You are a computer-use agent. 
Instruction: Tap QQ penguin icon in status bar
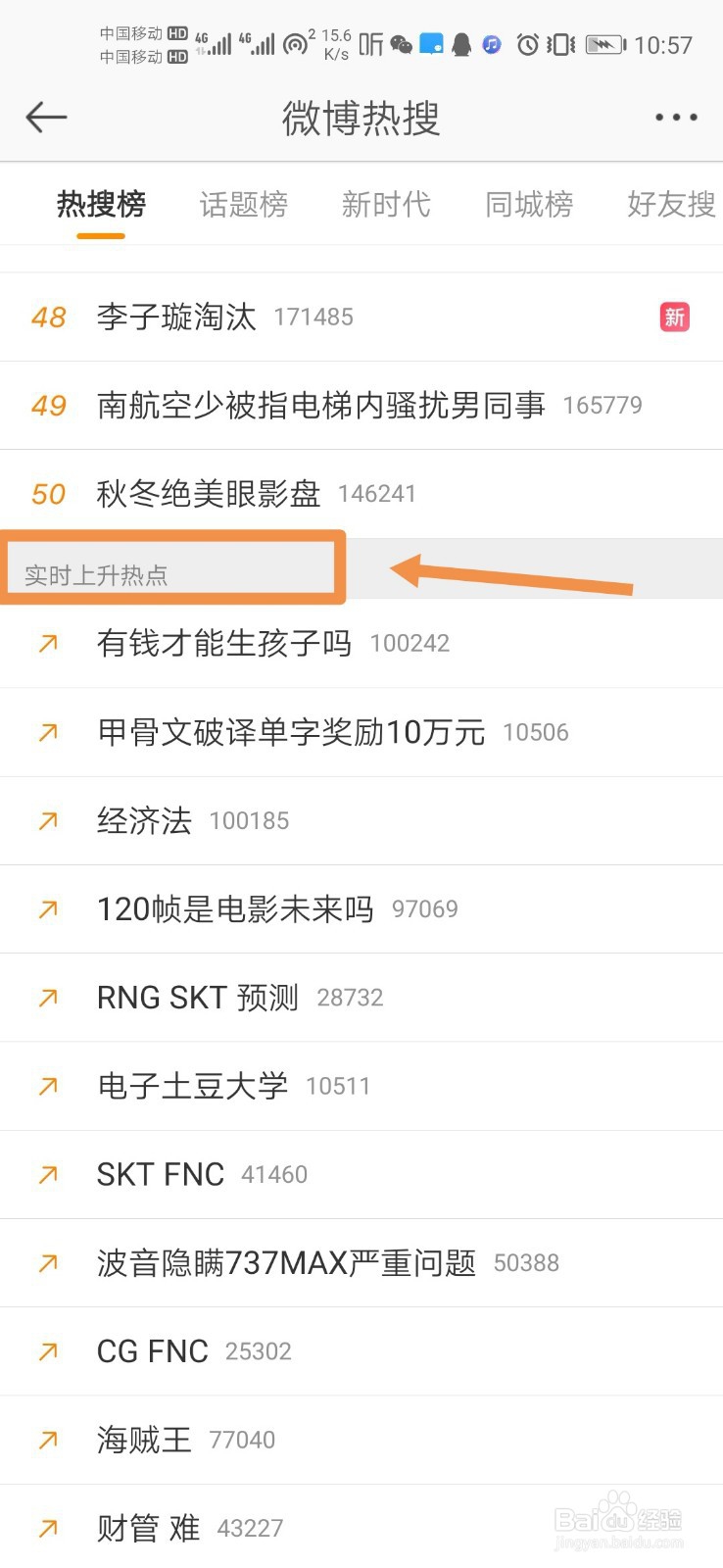click(461, 44)
